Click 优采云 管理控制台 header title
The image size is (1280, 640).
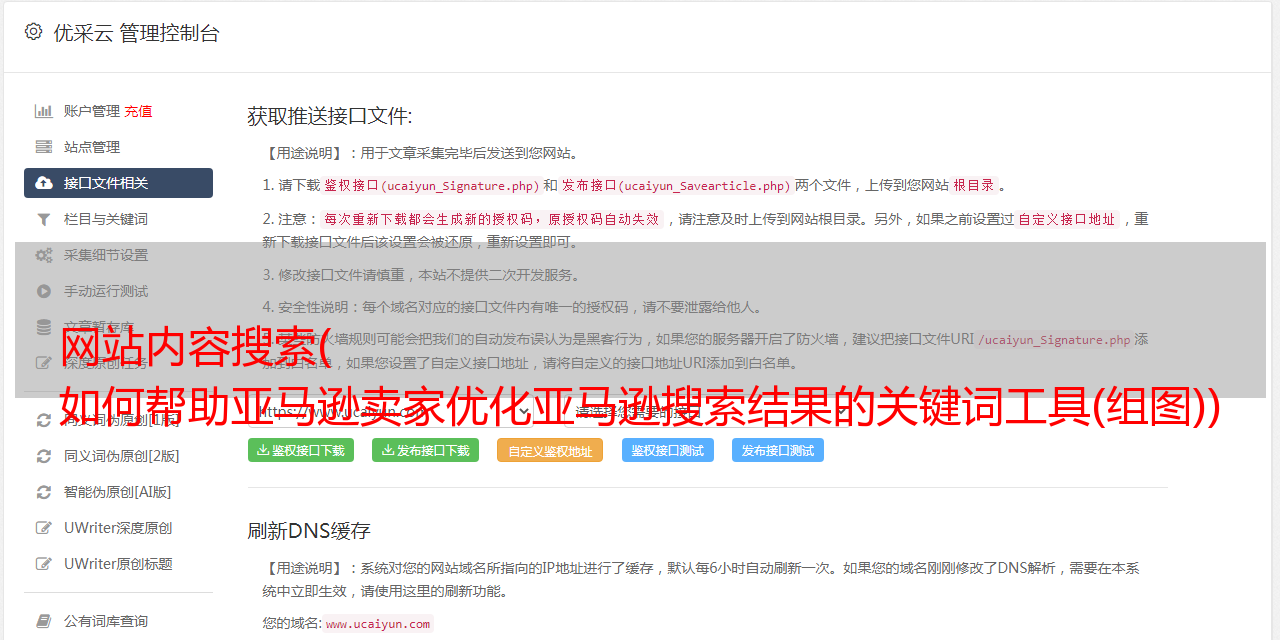pos(136,33)
